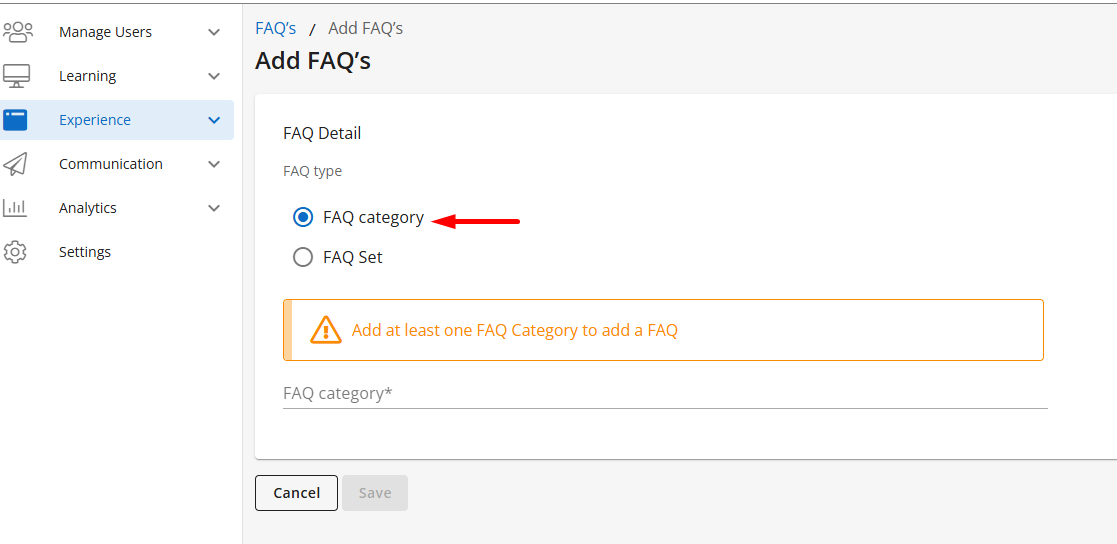Viewport: 1117px width, 544px height.
Task: Expand the Learning menu chevron
Action: click(214, 76)
